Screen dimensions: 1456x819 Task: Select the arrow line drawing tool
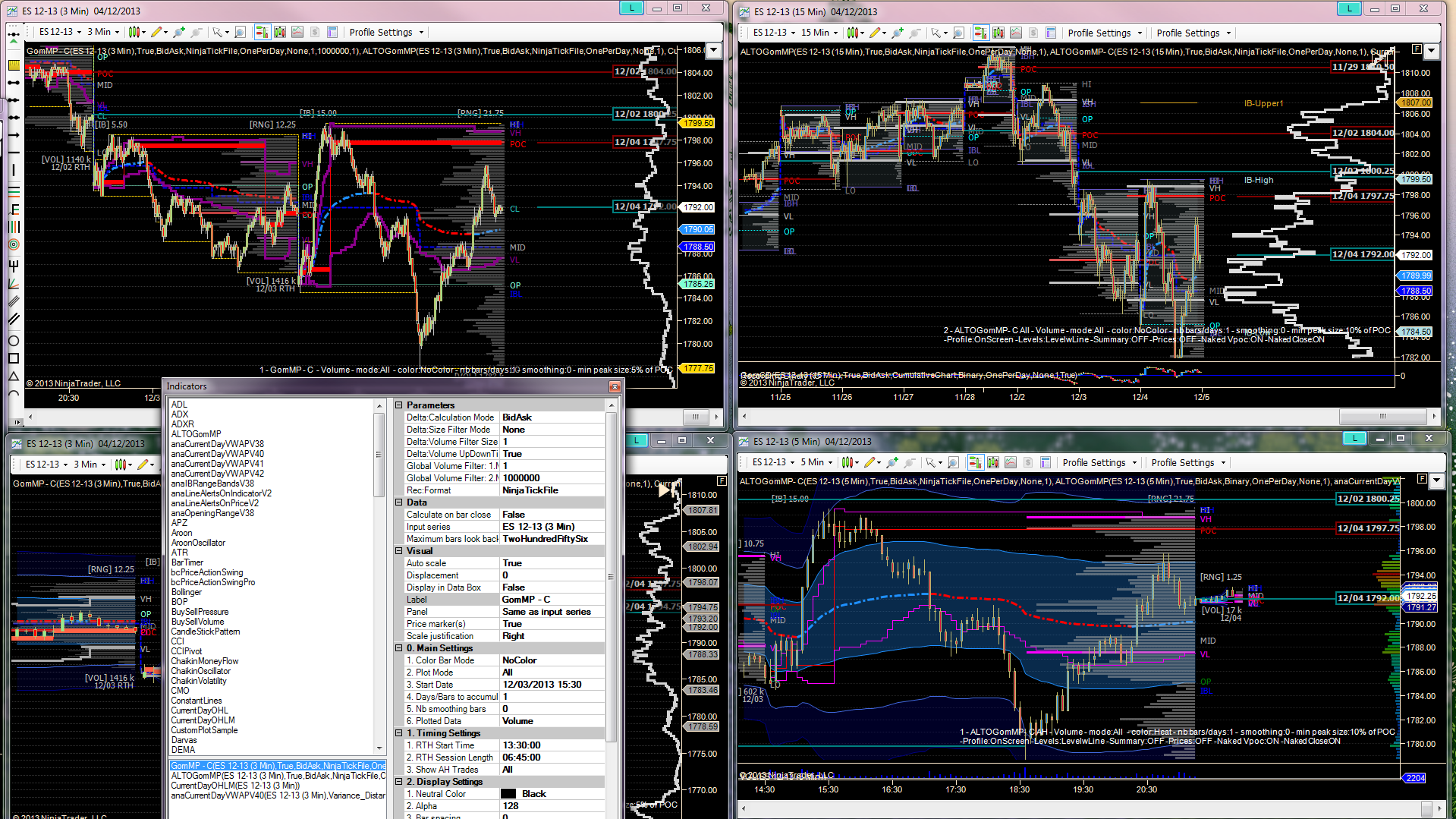tap(14, 135)
